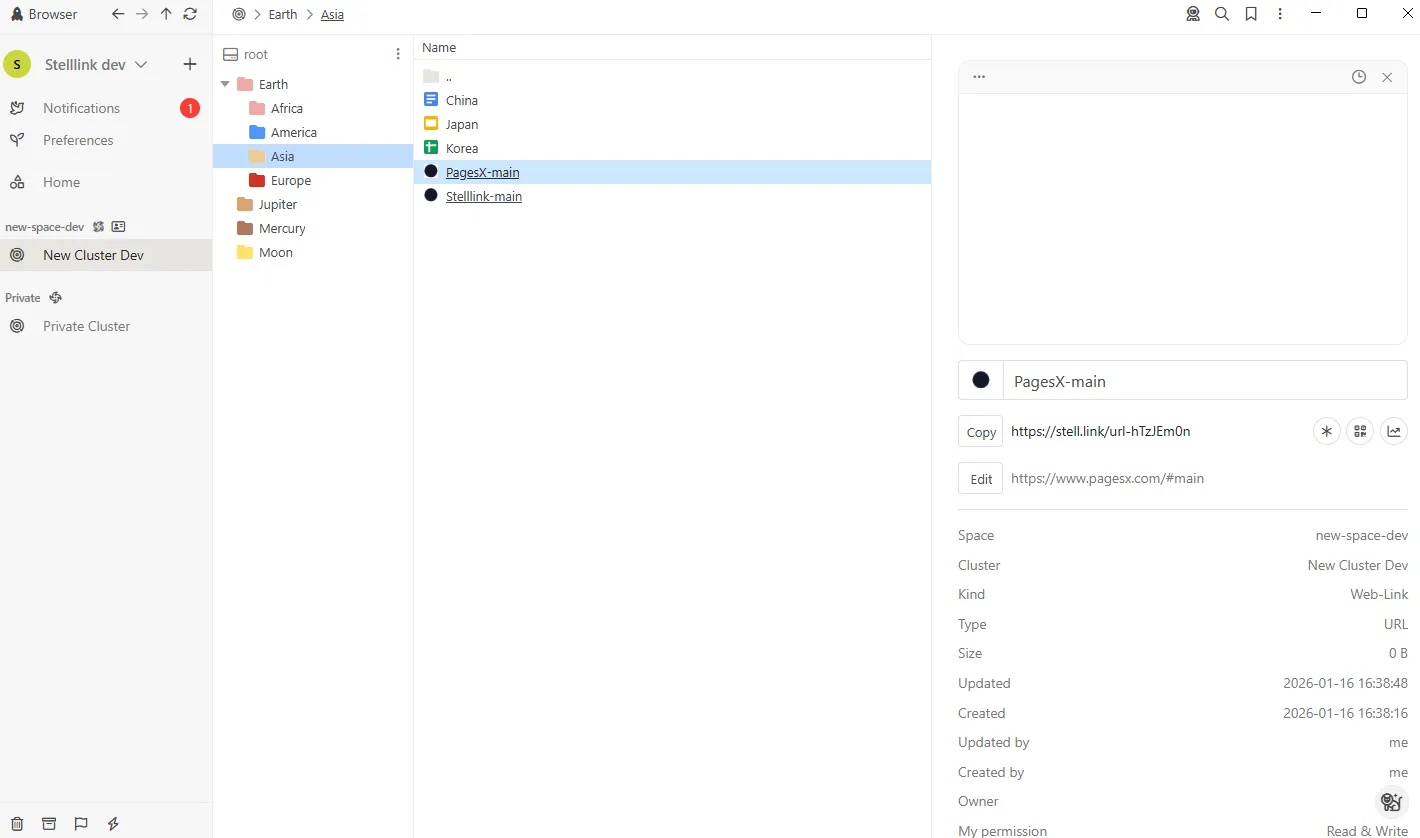1420x838 pixels.
Task: Open Notifications in the sidebar
Action: pyautogui.click(x=81, y=108)
